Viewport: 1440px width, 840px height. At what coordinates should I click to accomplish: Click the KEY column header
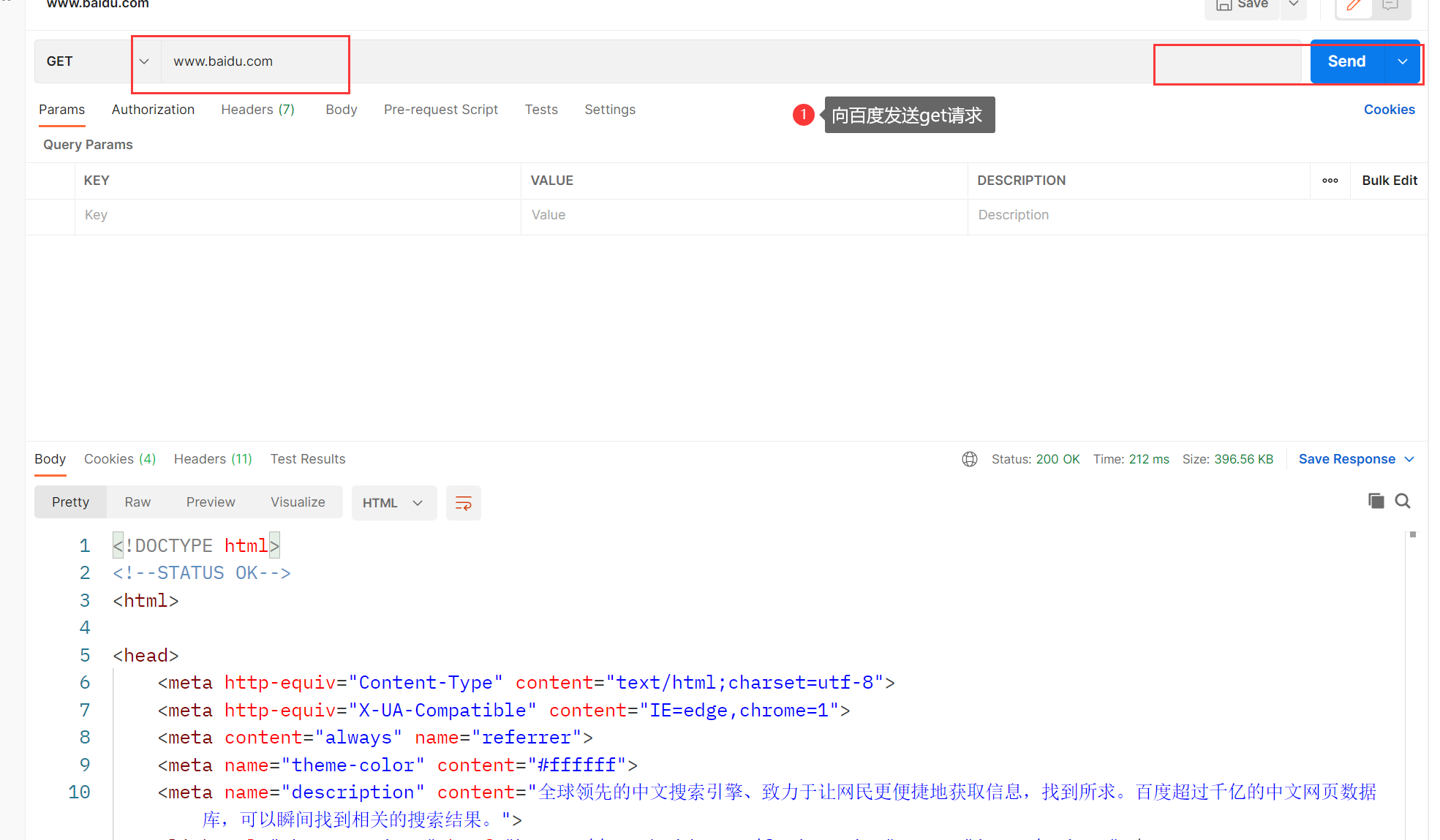(x=97, y=181)
